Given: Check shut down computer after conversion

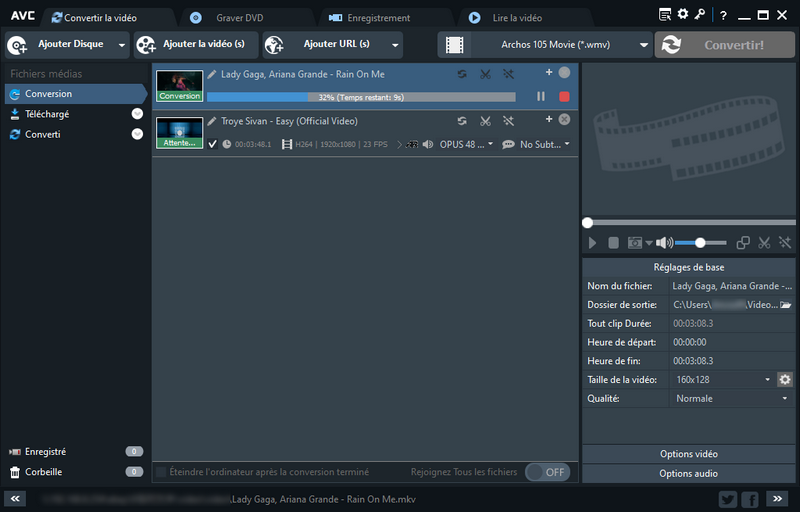Looking at the screenshot, I should tap(161, 472).
